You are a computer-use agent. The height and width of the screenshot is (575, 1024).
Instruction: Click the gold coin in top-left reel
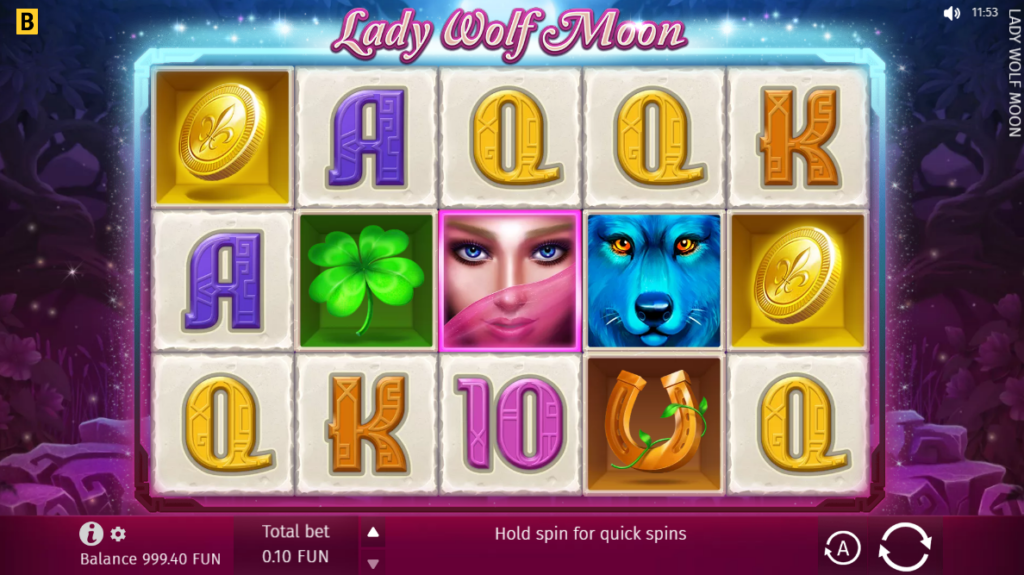[223, 137]
